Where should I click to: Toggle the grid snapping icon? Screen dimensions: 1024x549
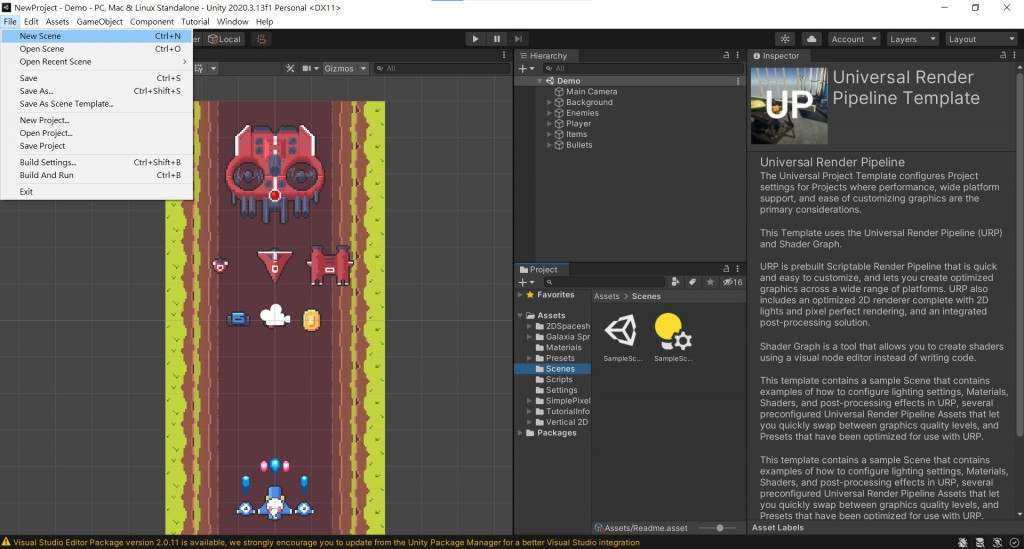[261, 39]
